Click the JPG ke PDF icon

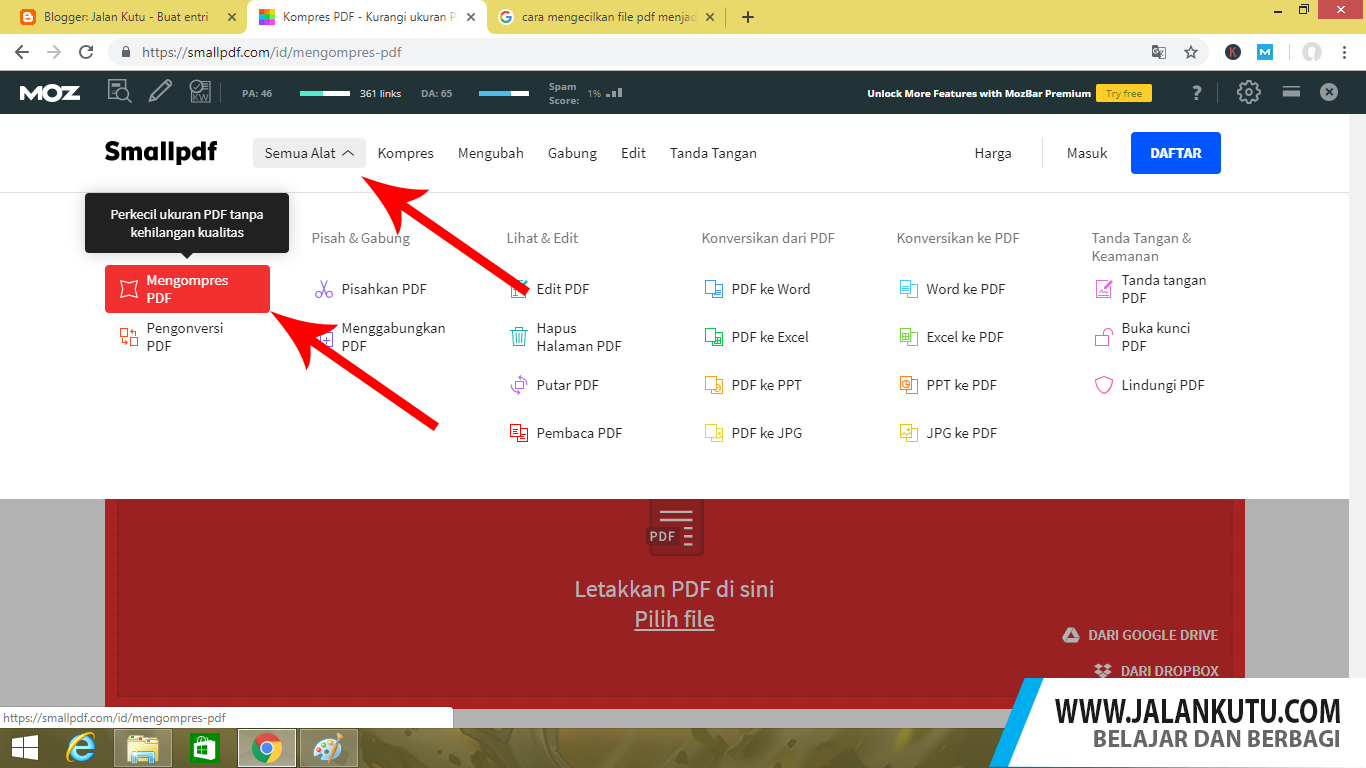tap(909, 433)
